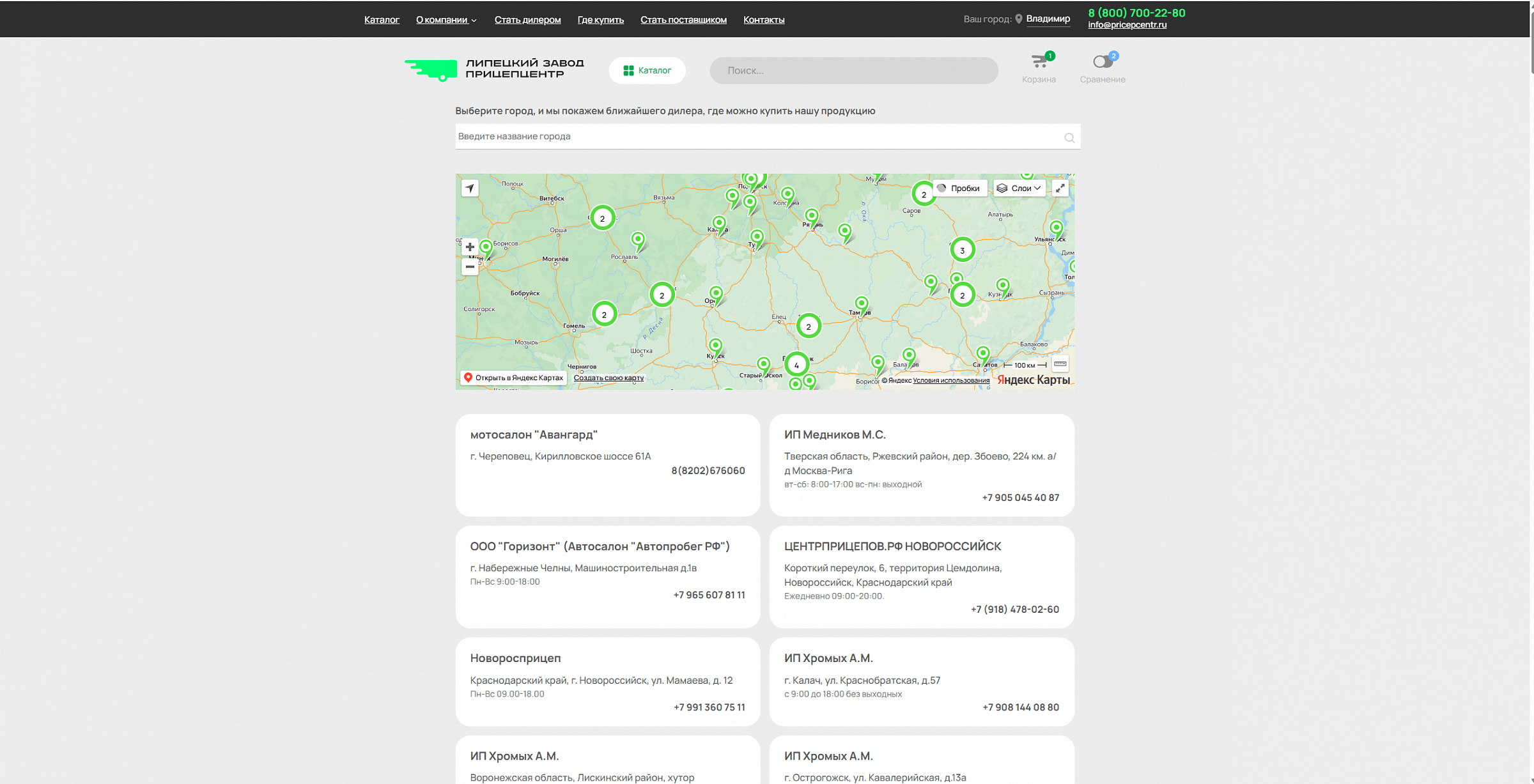Open Контакты in top navigation
The width and height of the screenshot is (1534, 784).
click(x=764, y=20)
